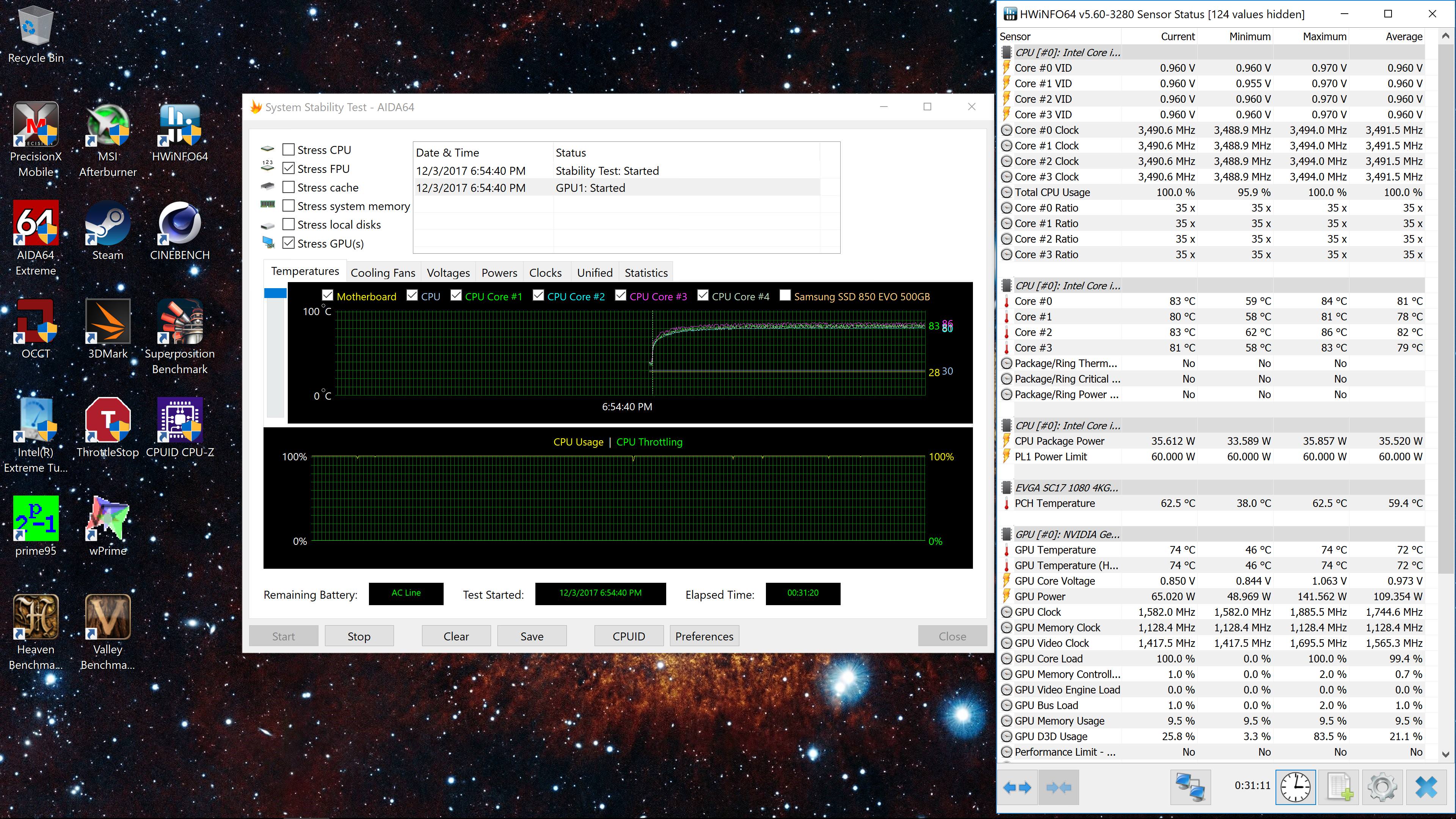Click HWiNFO expand columns arrows icon

click(1017, 787)
